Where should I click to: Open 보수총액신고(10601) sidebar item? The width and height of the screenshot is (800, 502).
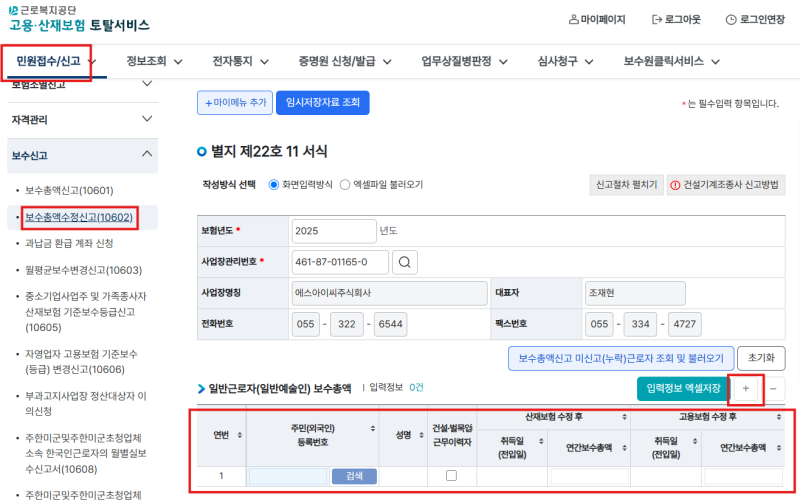pos(69,190)
